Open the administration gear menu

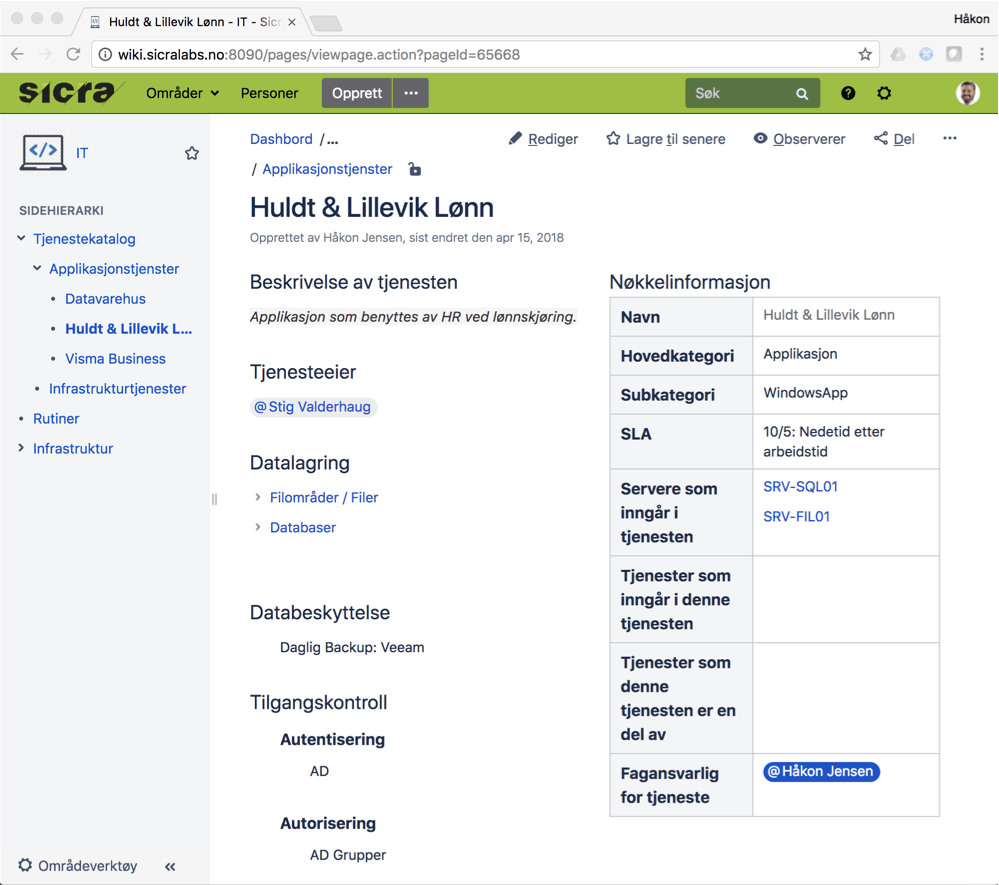(x=884, y=93)
